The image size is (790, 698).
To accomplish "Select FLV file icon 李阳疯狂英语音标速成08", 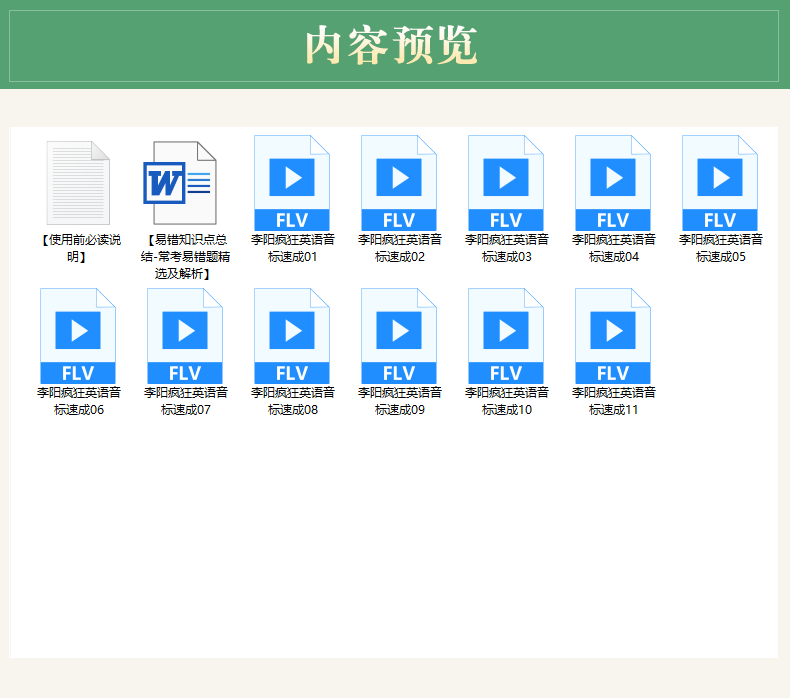I will (292, 336).
